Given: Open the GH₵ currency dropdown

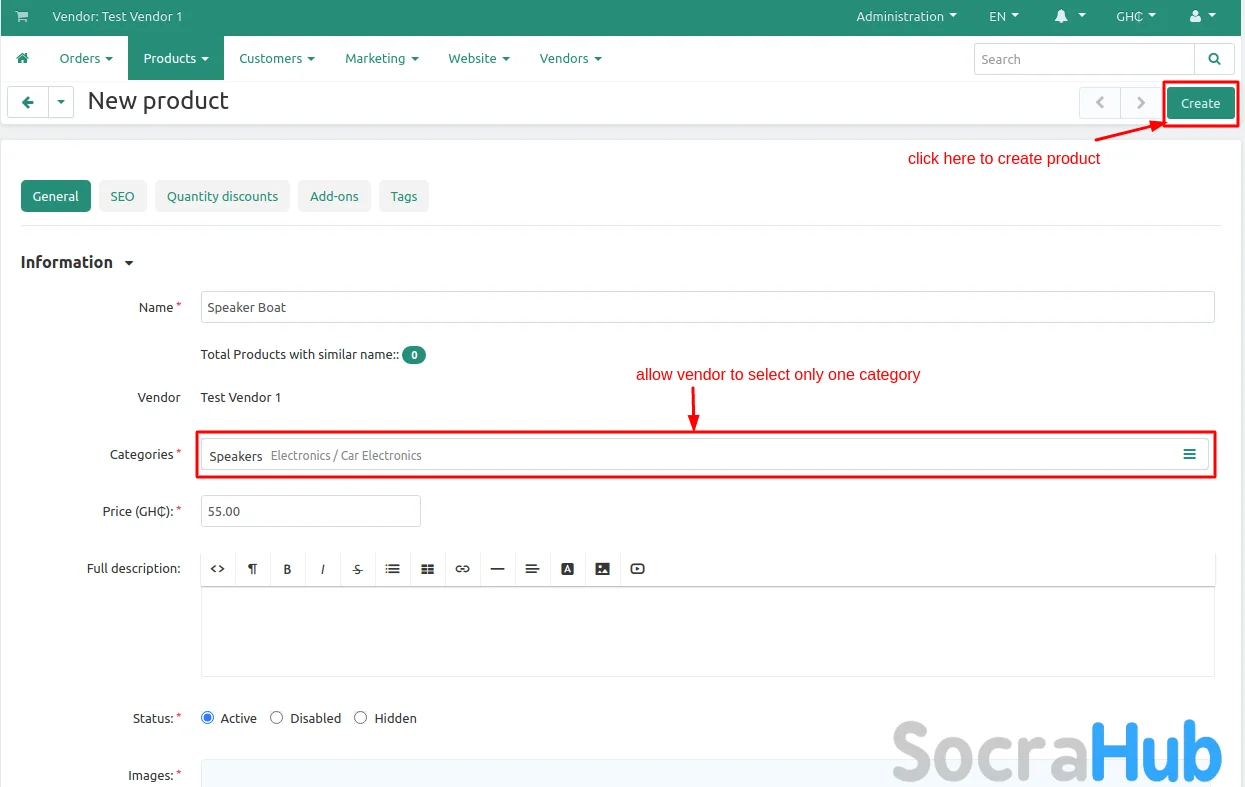Looking at the screenshot, I should coord(1136,17).
